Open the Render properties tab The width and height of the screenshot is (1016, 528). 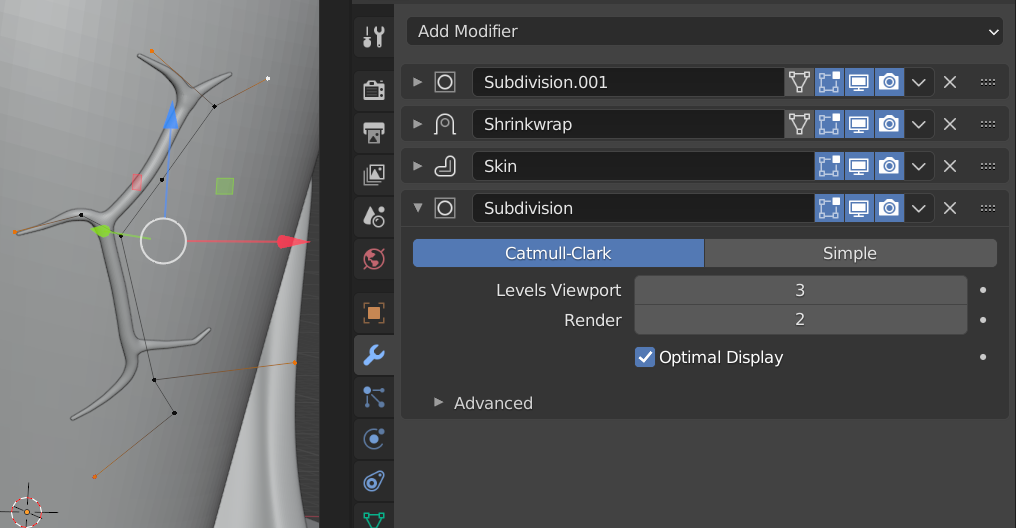tap(374, 90)
